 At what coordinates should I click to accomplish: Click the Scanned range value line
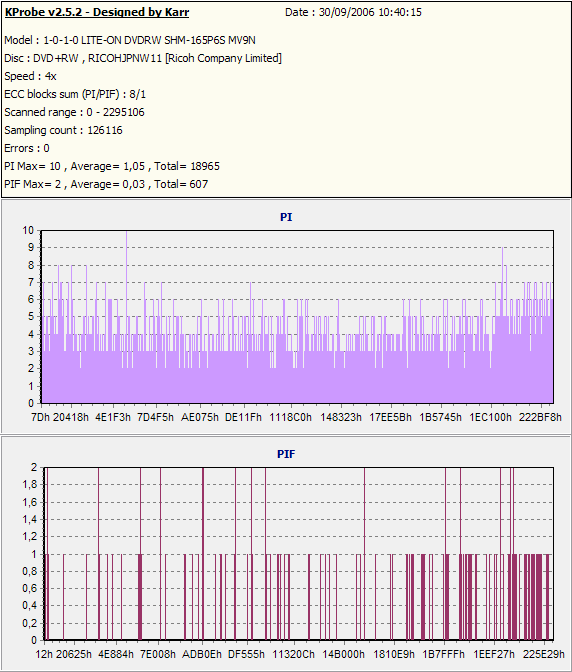[x=74, y=112]
